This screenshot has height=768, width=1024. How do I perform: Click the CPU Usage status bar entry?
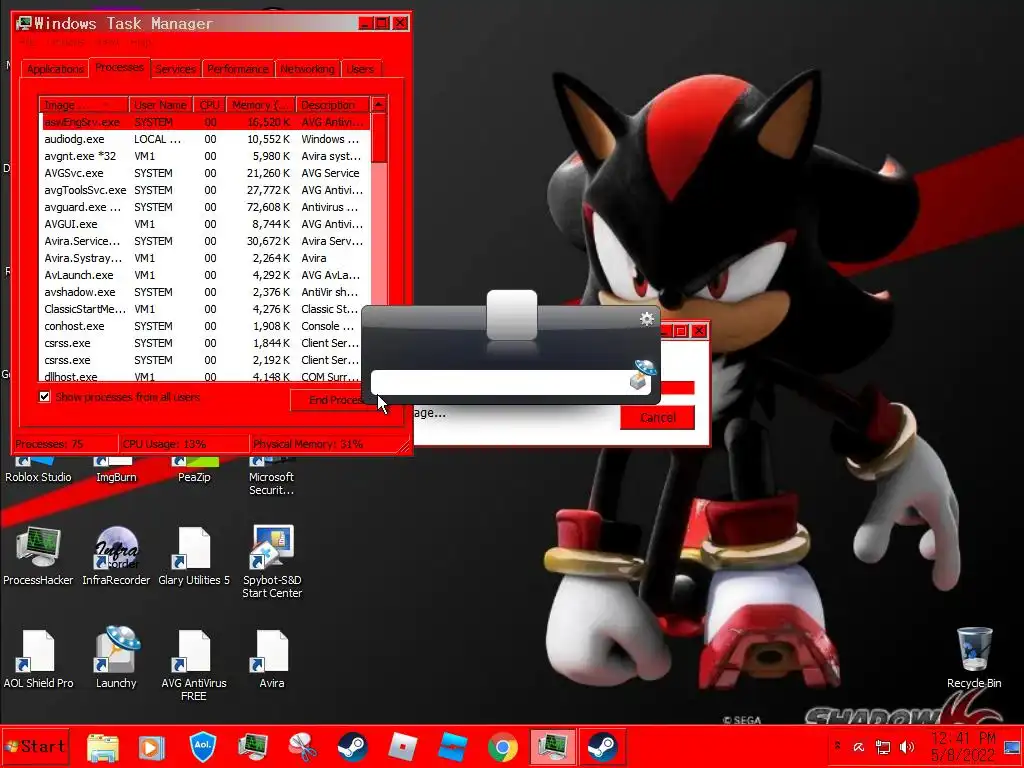(x=184, y=444)
